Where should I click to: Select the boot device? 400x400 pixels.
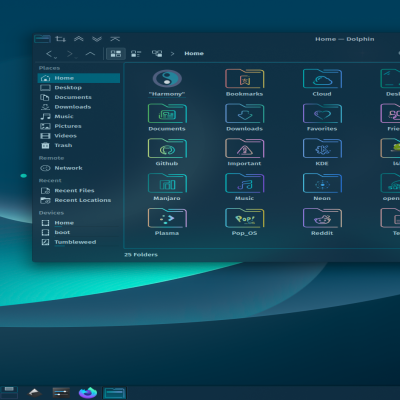click(x=79, y=232)
